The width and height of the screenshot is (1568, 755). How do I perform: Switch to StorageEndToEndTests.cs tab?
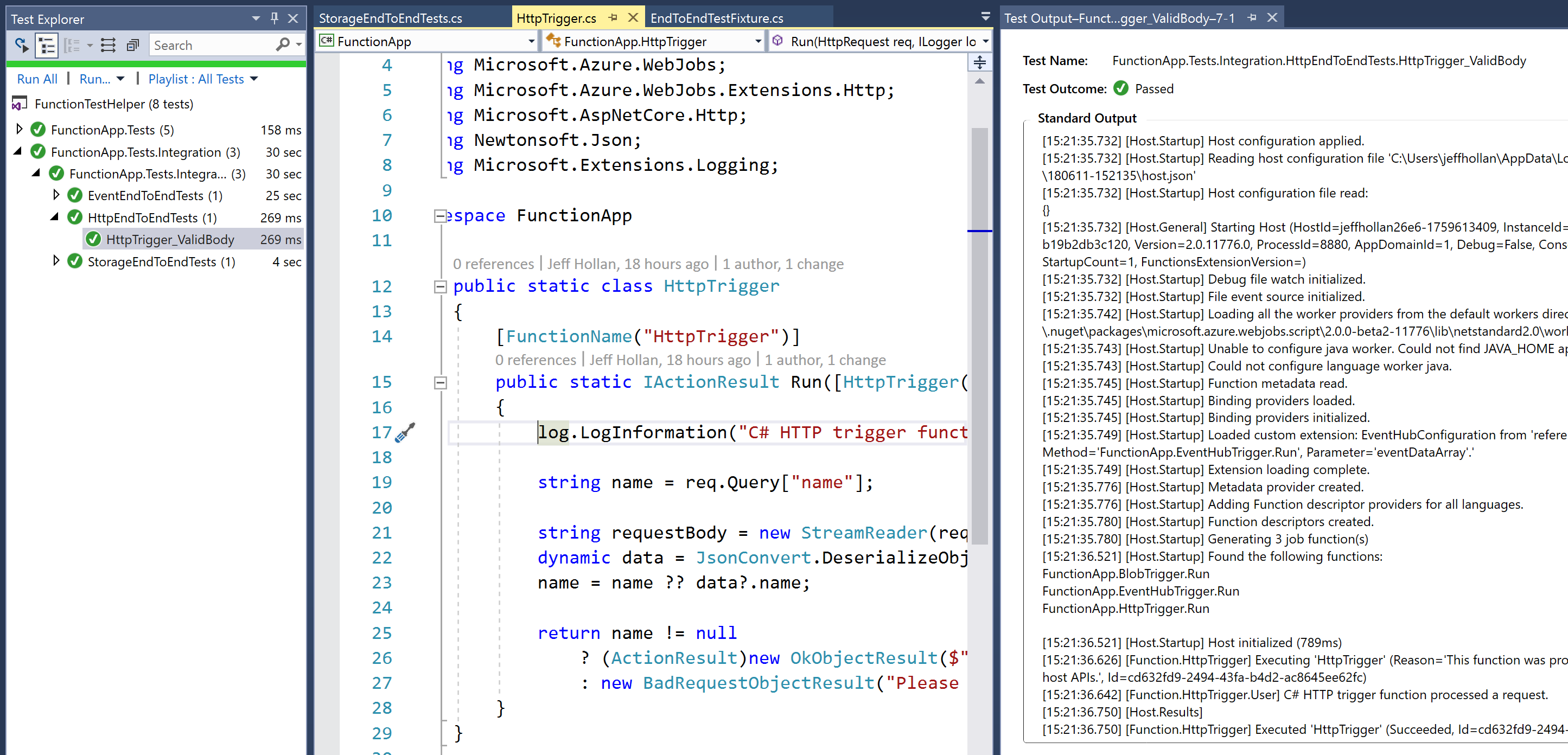tap(391, 18)
